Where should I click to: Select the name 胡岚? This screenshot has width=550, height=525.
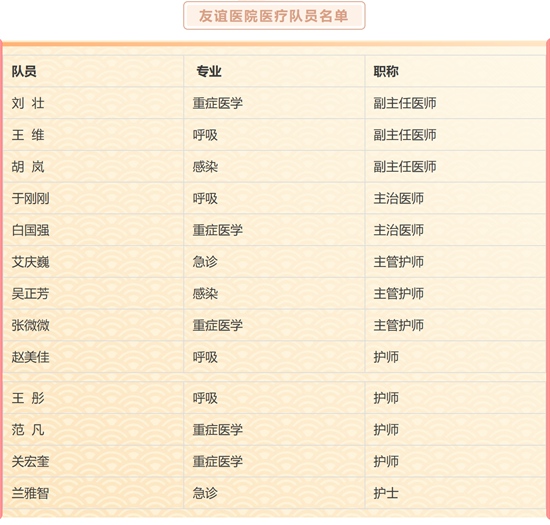coord(28,167)
